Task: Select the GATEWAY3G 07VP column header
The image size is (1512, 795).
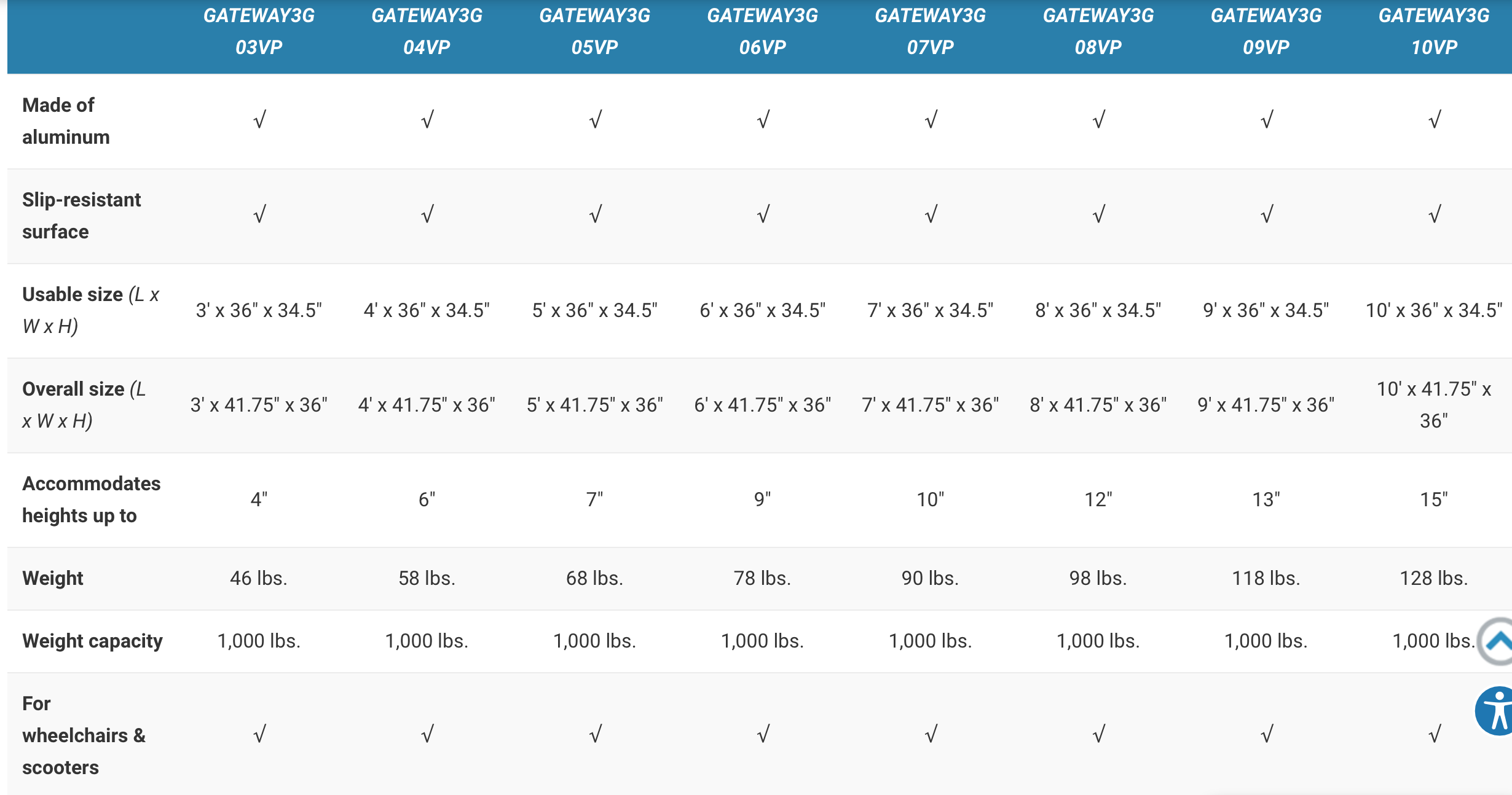Action: click(x=931, y=31)
